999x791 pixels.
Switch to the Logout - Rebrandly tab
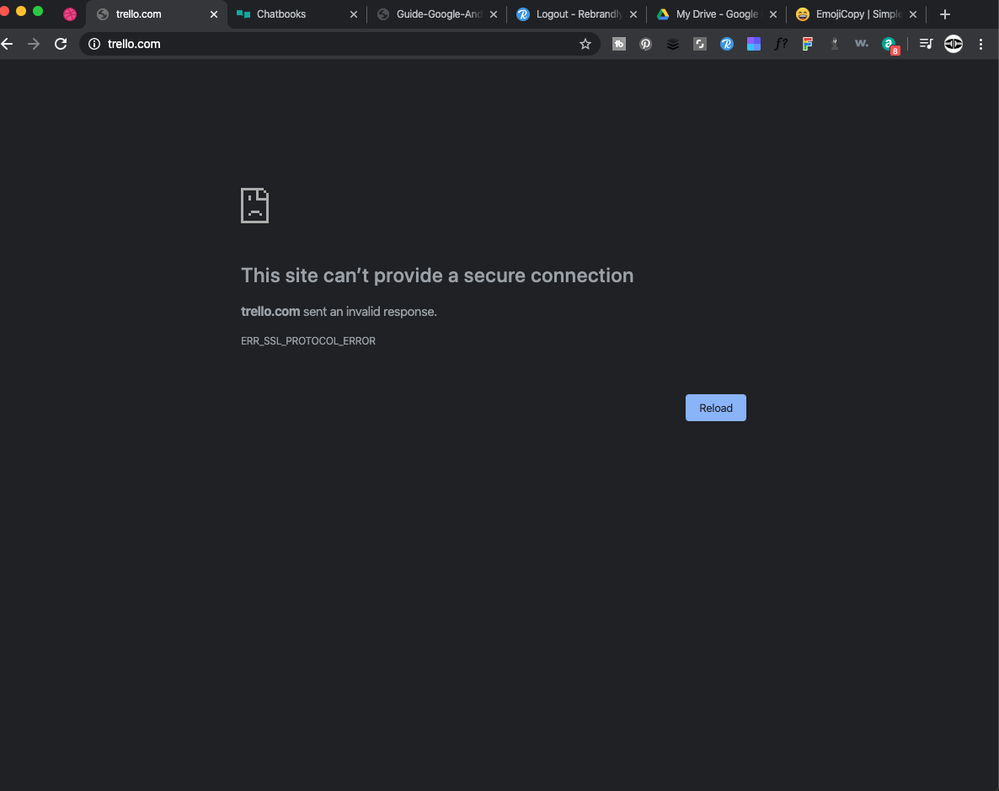tap(579, 14)
